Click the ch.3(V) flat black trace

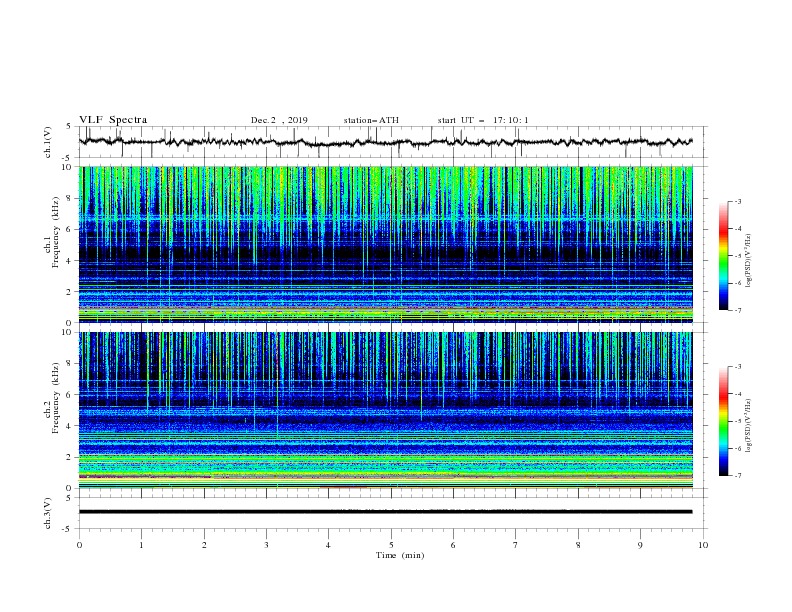point(386,512)
